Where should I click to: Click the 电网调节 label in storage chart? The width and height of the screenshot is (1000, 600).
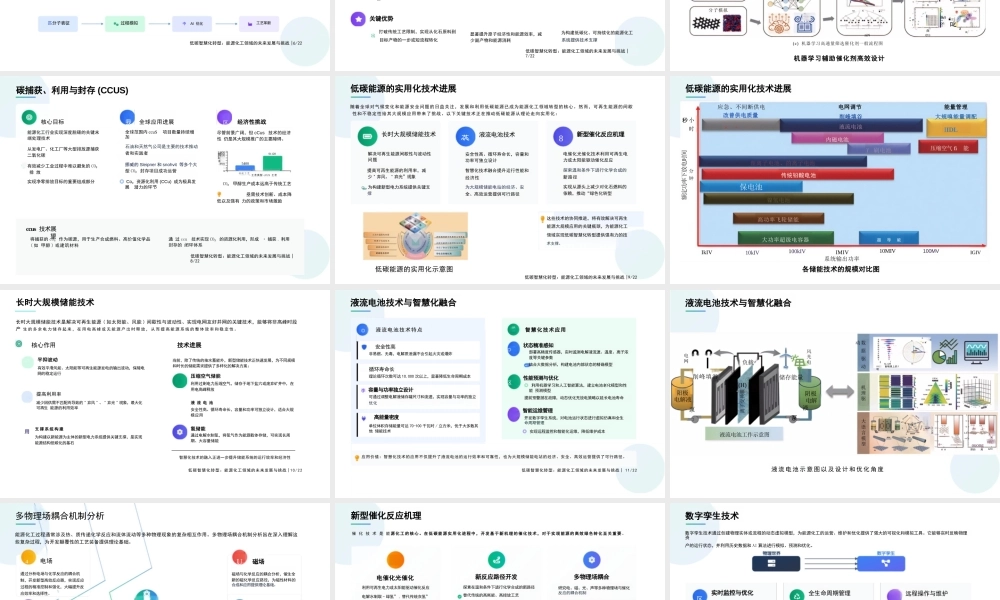(x=849, y=106)
